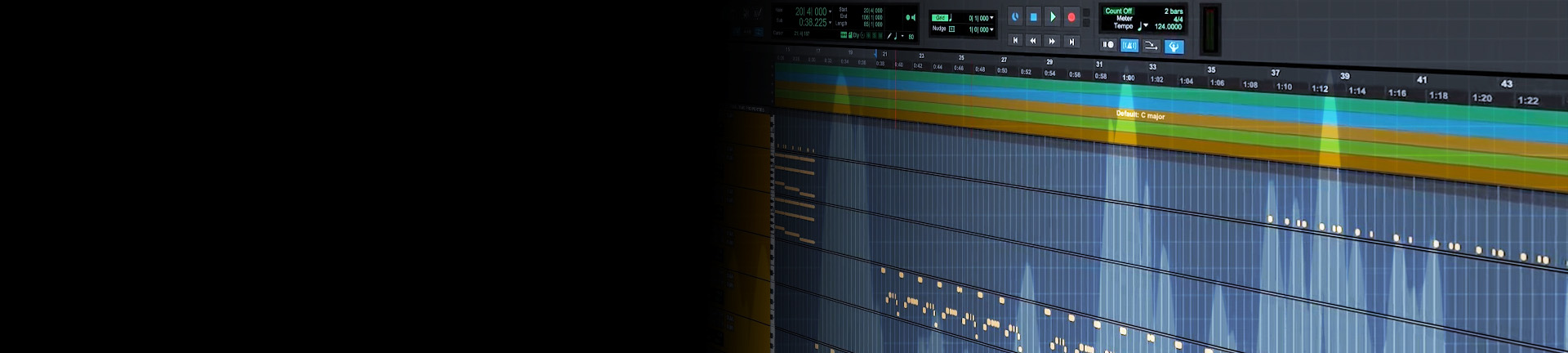
Task: Click Return to Zero transport button
Action: point(1015,41)
